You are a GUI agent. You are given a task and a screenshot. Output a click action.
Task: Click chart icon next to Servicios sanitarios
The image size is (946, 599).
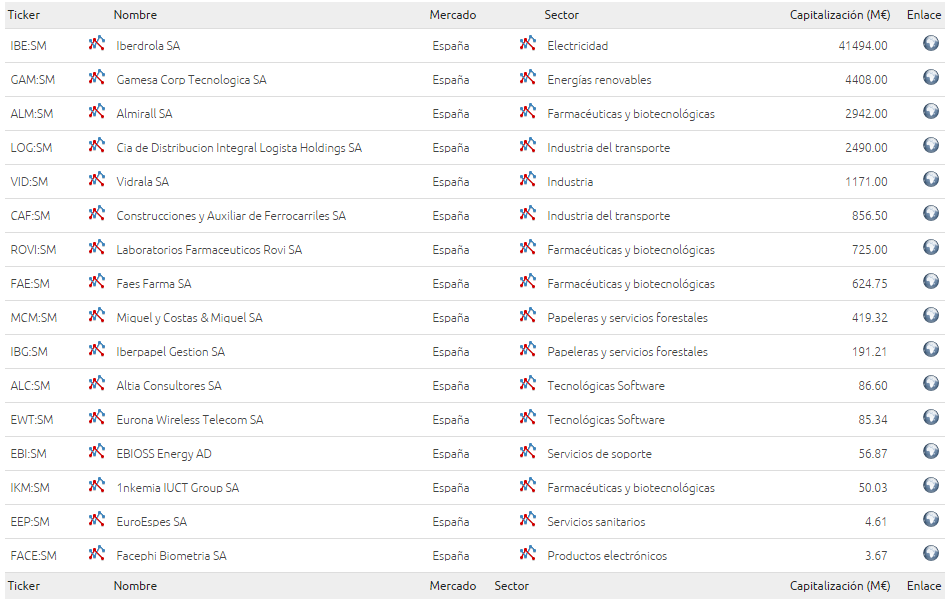pos(527,519)
